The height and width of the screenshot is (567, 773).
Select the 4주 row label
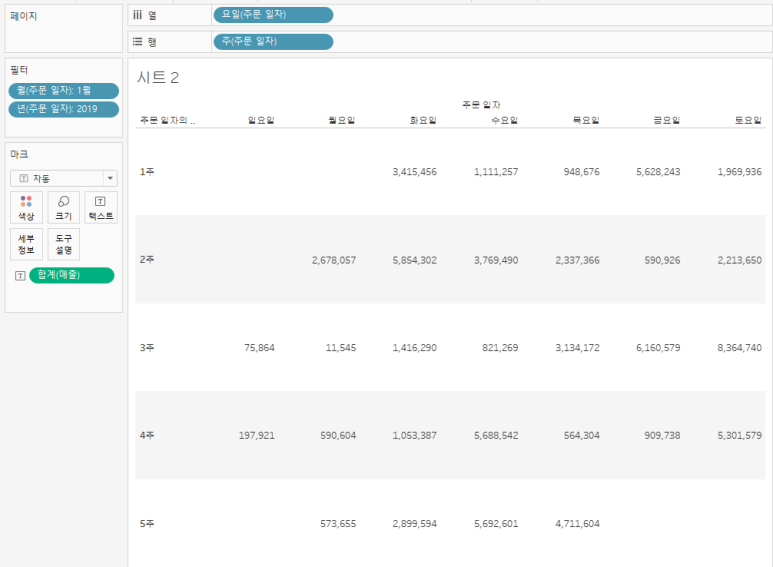point(147,435)
